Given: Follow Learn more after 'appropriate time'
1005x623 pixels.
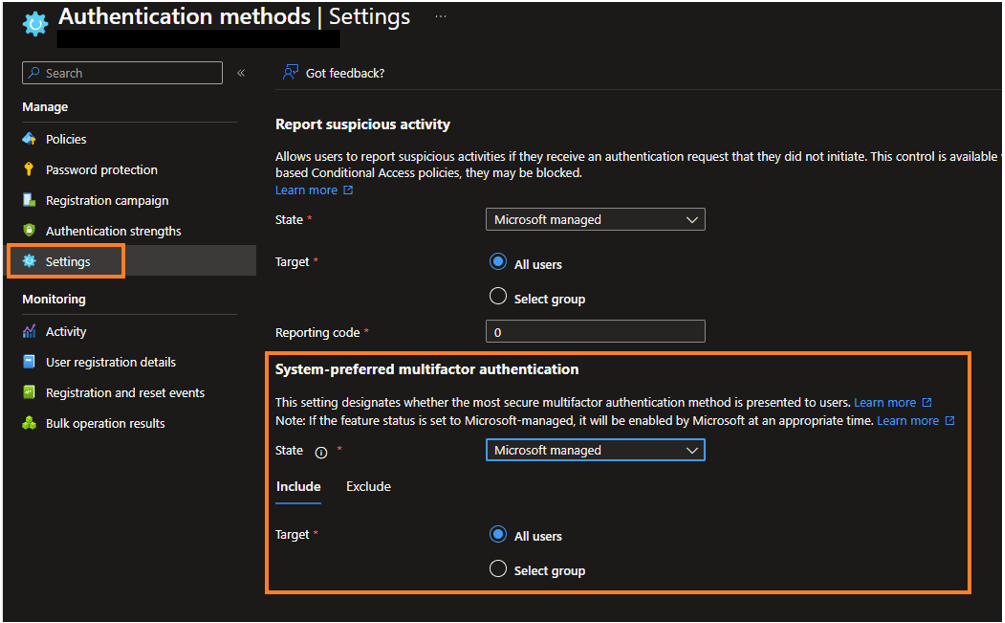Looking at the screenshot, I should 908,420.
